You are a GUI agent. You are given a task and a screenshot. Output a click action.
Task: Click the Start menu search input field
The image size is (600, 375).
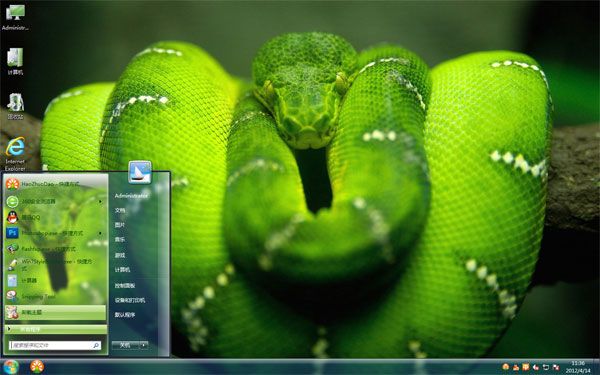pos(55,345)
